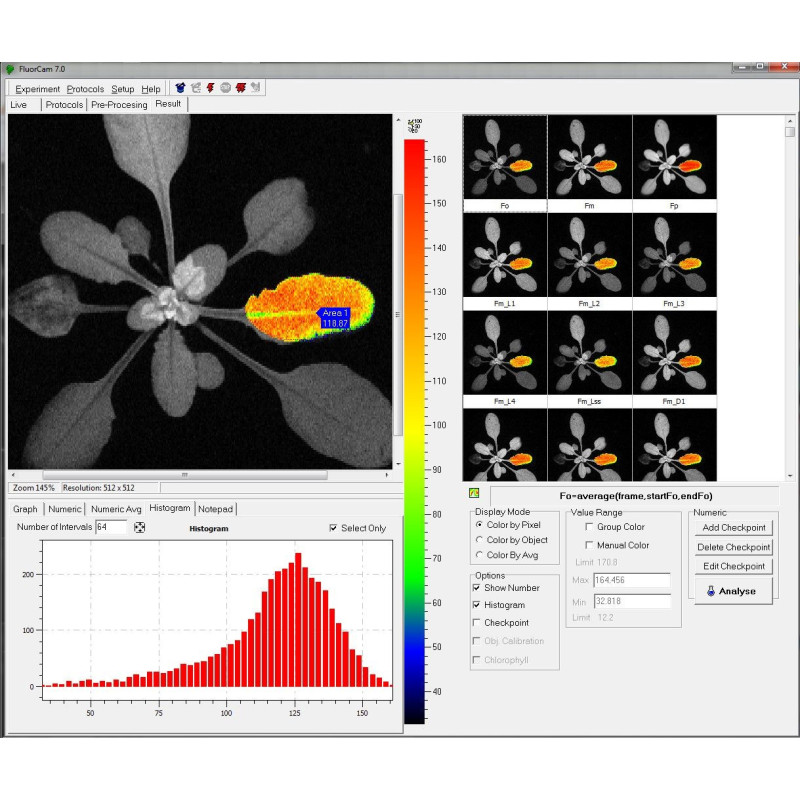Viewport: 800px width, 800px height.
Task: Open the Experiment menu
Action: [x=38, y=89]
